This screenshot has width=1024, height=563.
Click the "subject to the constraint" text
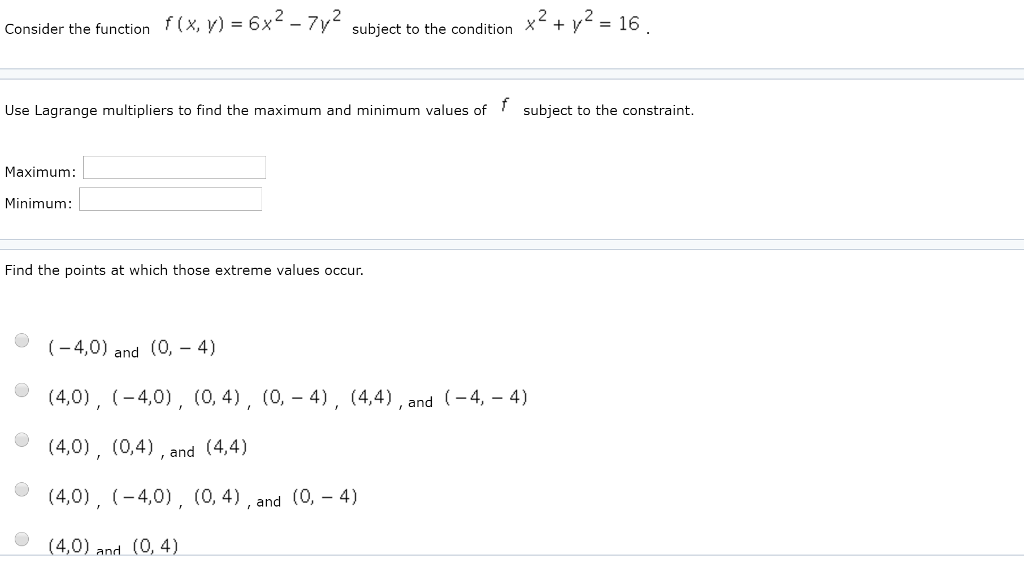click(x=609, y=110)
